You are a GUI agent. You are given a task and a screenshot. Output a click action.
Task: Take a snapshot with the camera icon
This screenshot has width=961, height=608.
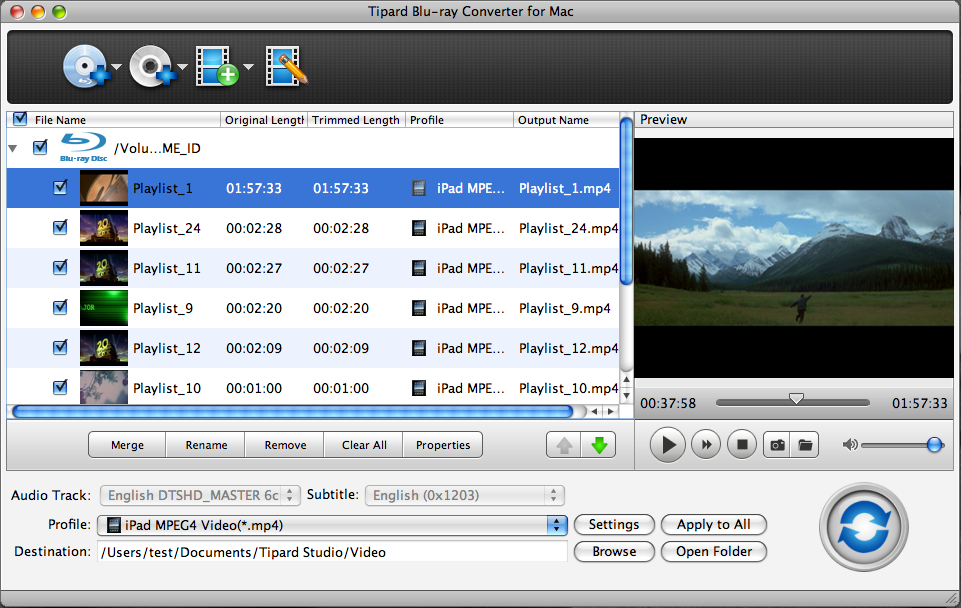[777, 445]
